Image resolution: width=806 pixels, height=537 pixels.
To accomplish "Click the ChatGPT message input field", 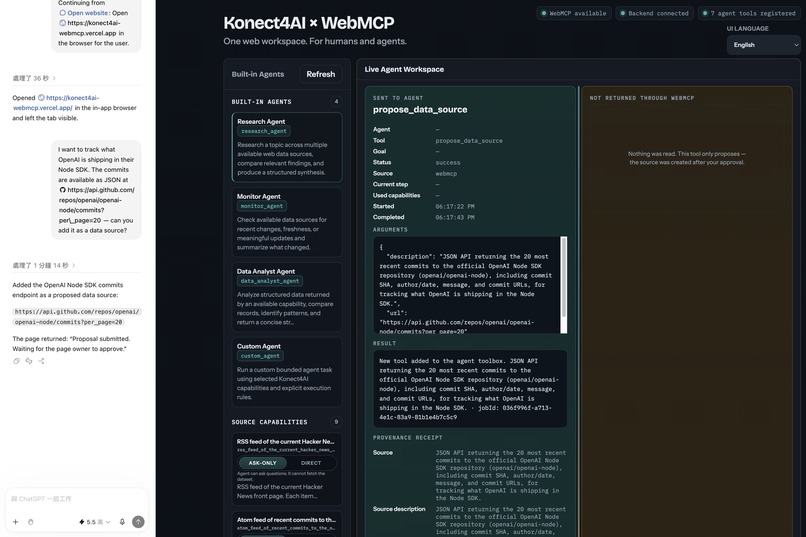I will (x=77, y=499).
